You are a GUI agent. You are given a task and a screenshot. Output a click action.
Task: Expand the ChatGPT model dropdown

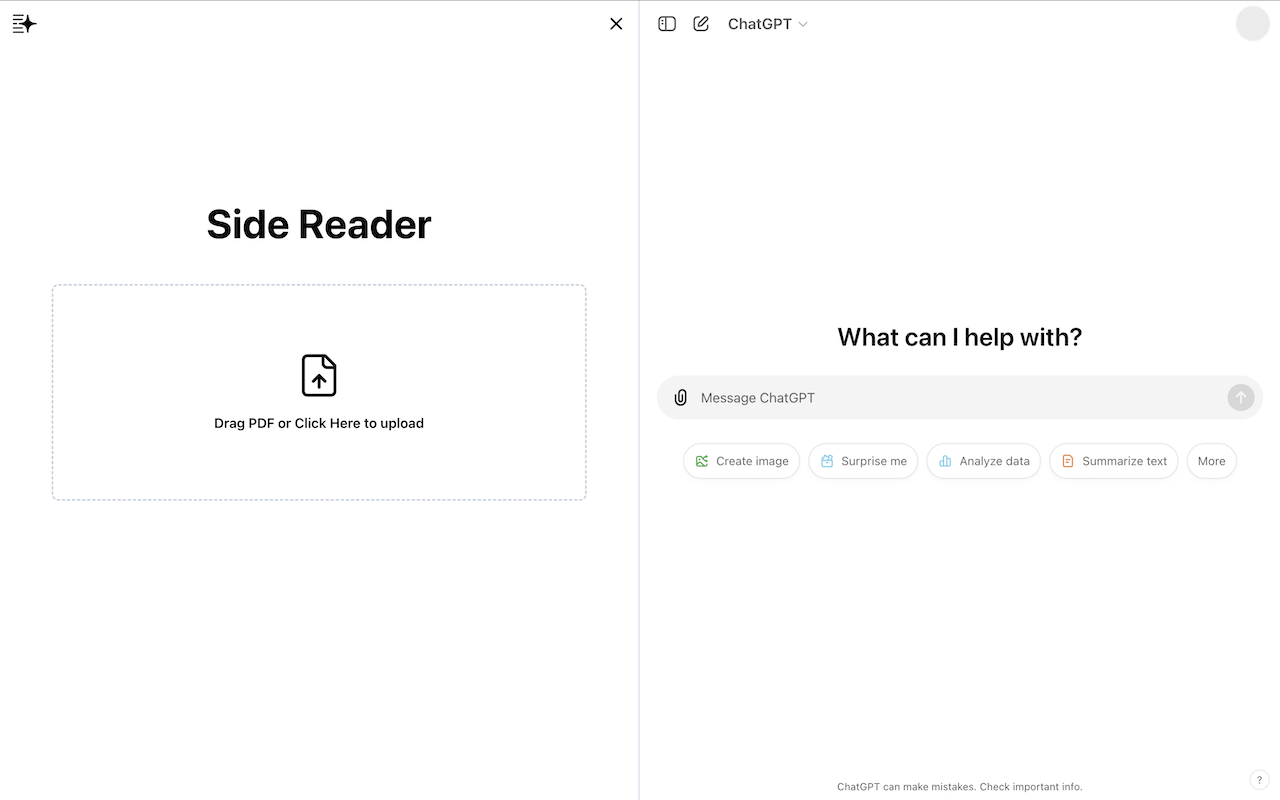767,24
